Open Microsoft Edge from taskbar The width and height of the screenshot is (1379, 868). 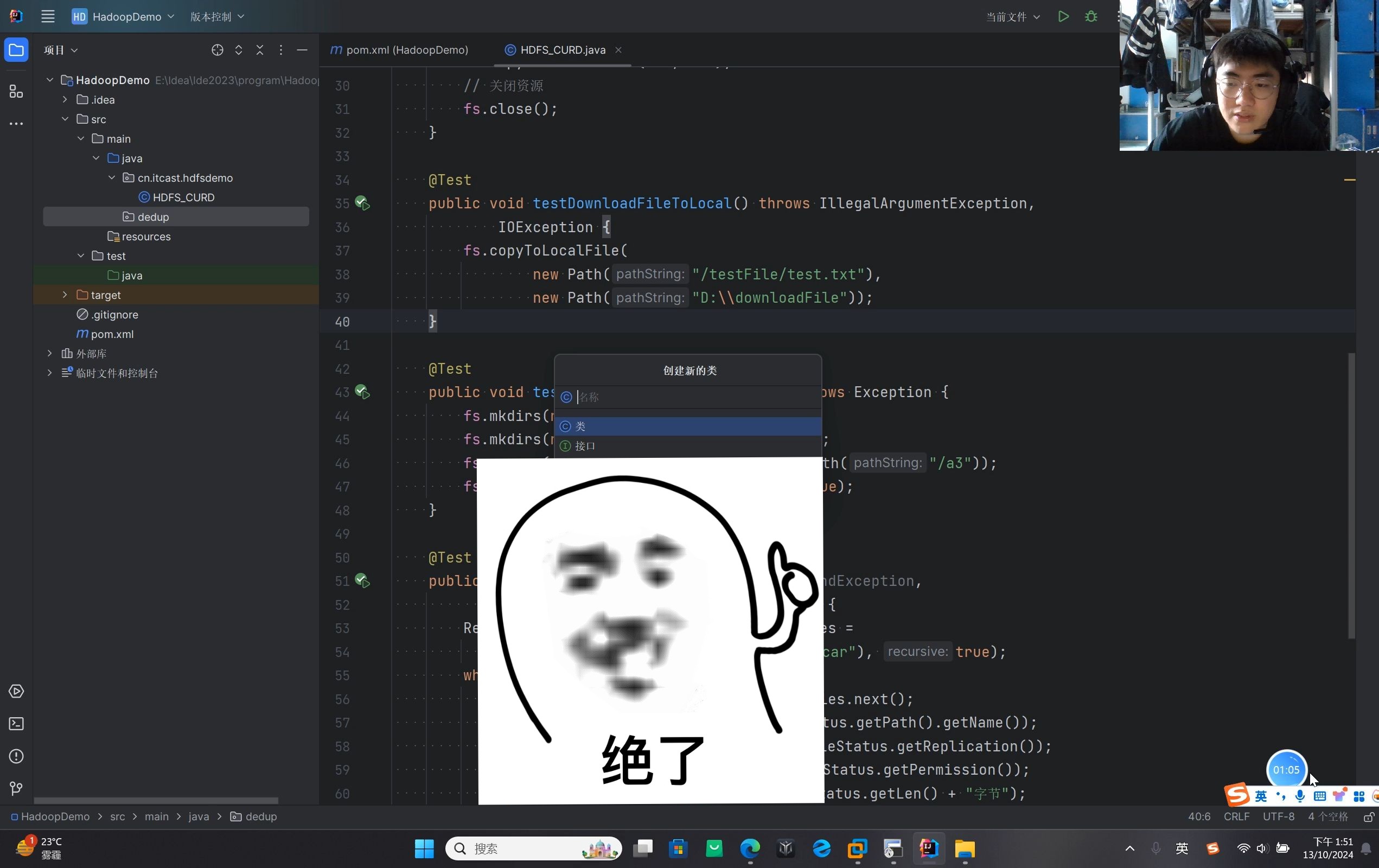(750, 848)
